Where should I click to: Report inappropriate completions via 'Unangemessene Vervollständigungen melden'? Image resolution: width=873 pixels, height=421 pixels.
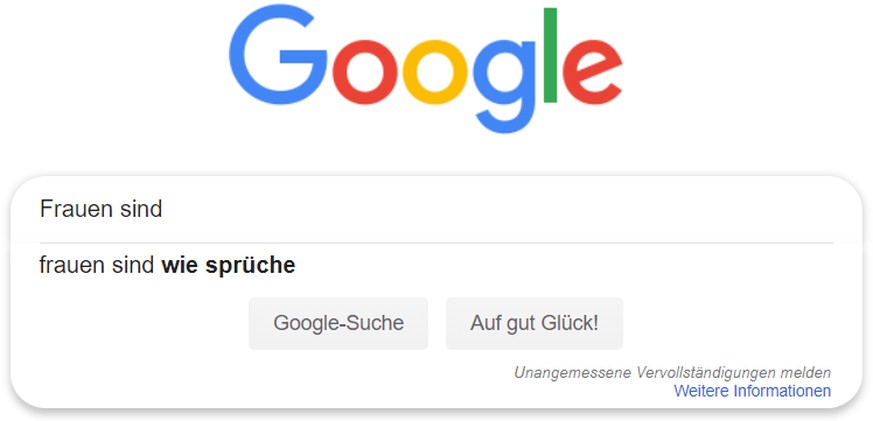pyautogui.click(x=672, y=373)
